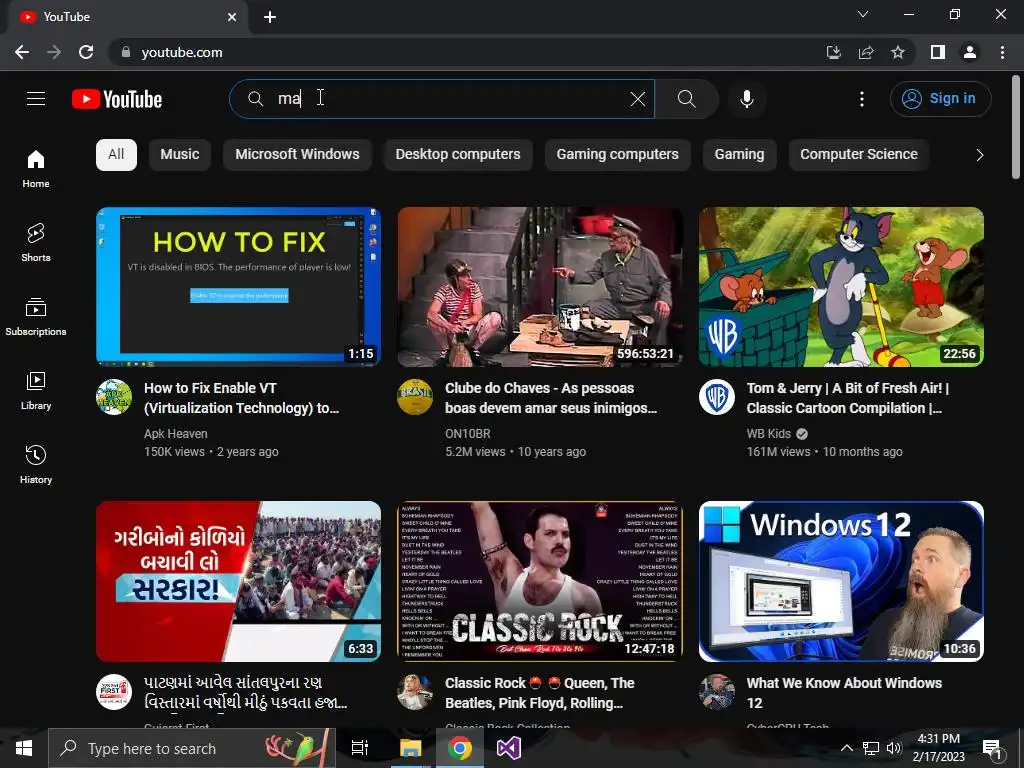This screenshot has width=1024, height=768.
Task: Toggle the browser side panel icon
Action: tap(938, 52)
